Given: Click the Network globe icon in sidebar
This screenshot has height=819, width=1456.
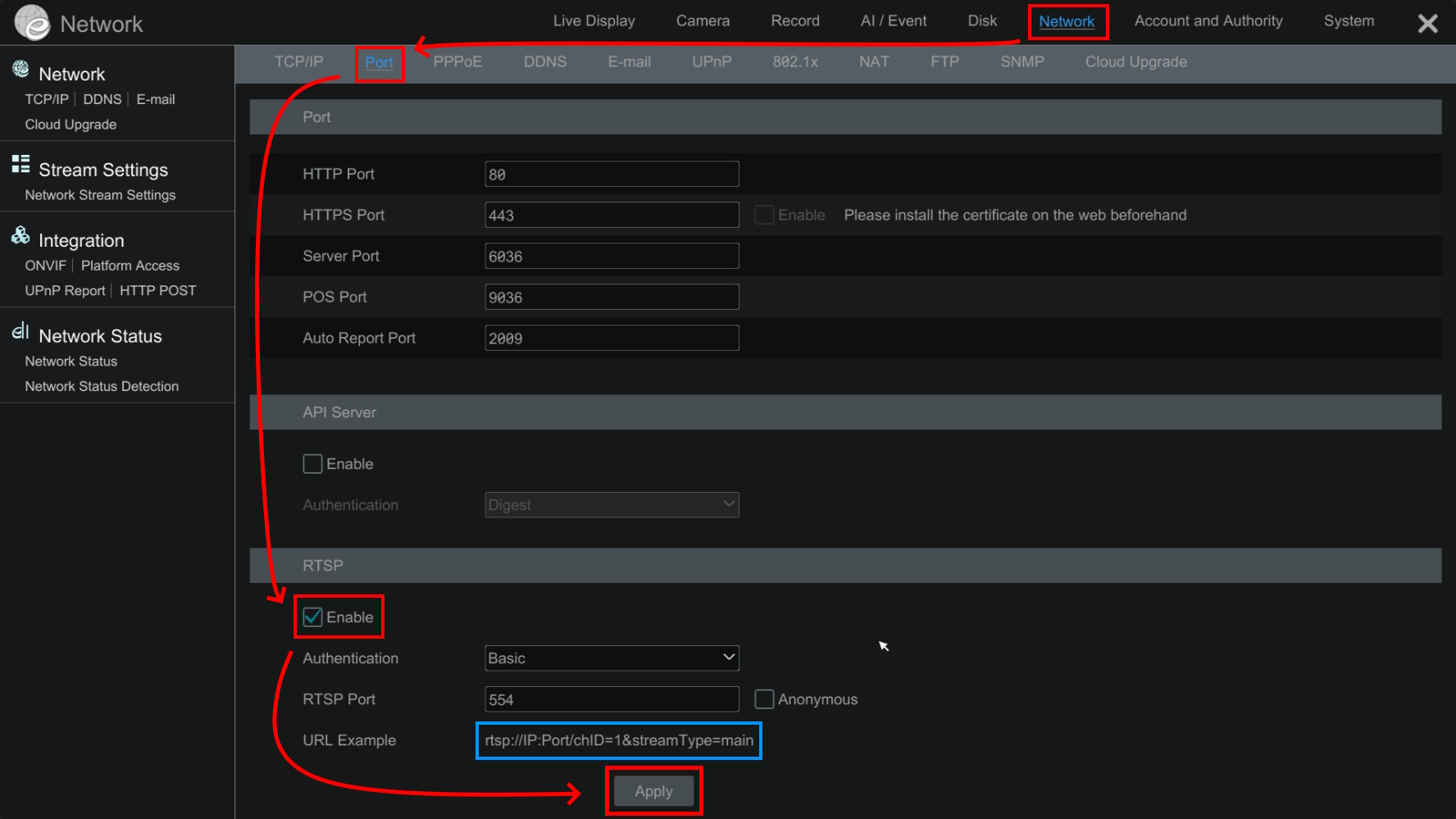Looking at the screenshot, I should (20, 70).
